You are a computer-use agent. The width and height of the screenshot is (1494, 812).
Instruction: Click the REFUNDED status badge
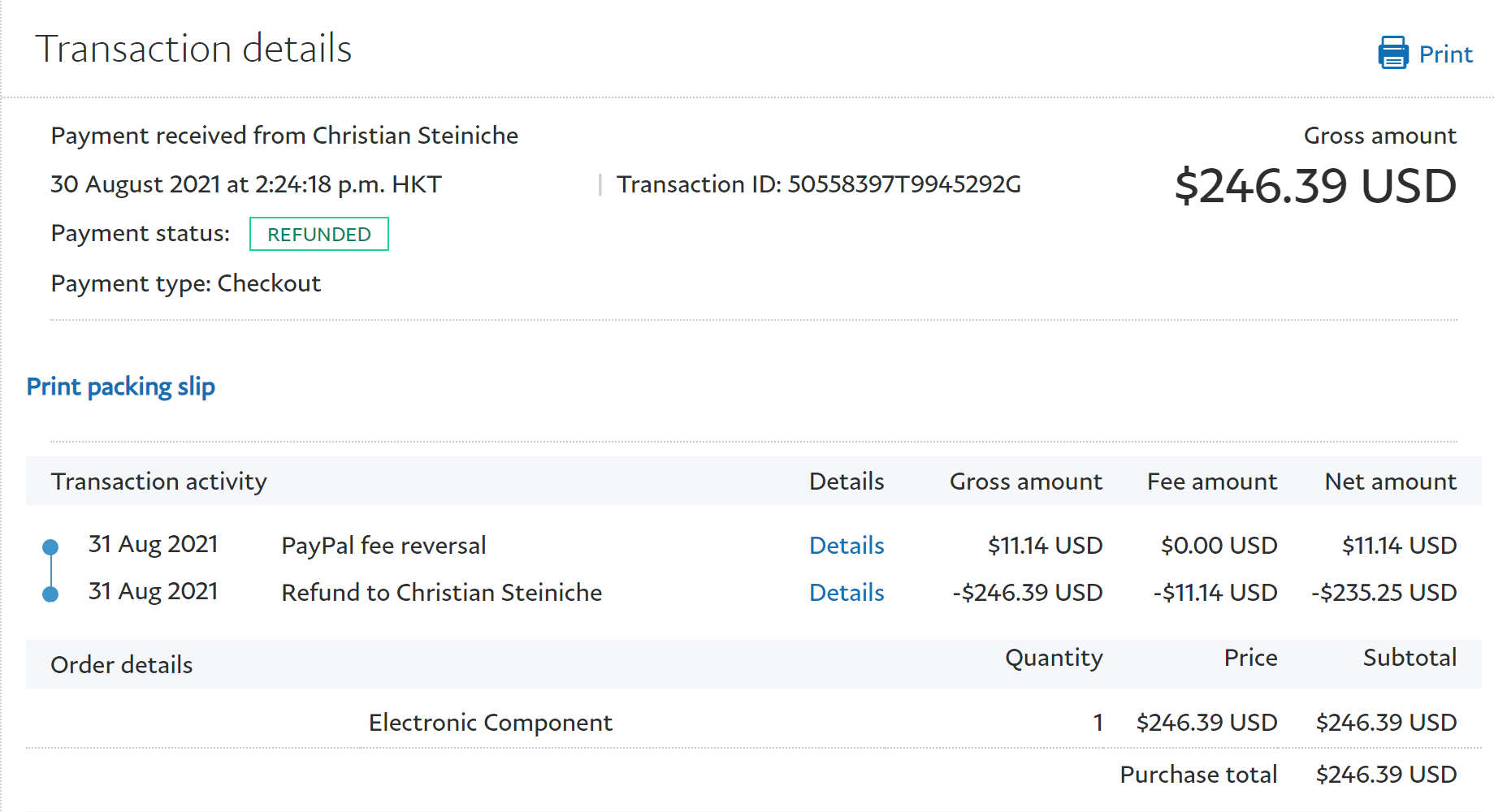point(318,235)
